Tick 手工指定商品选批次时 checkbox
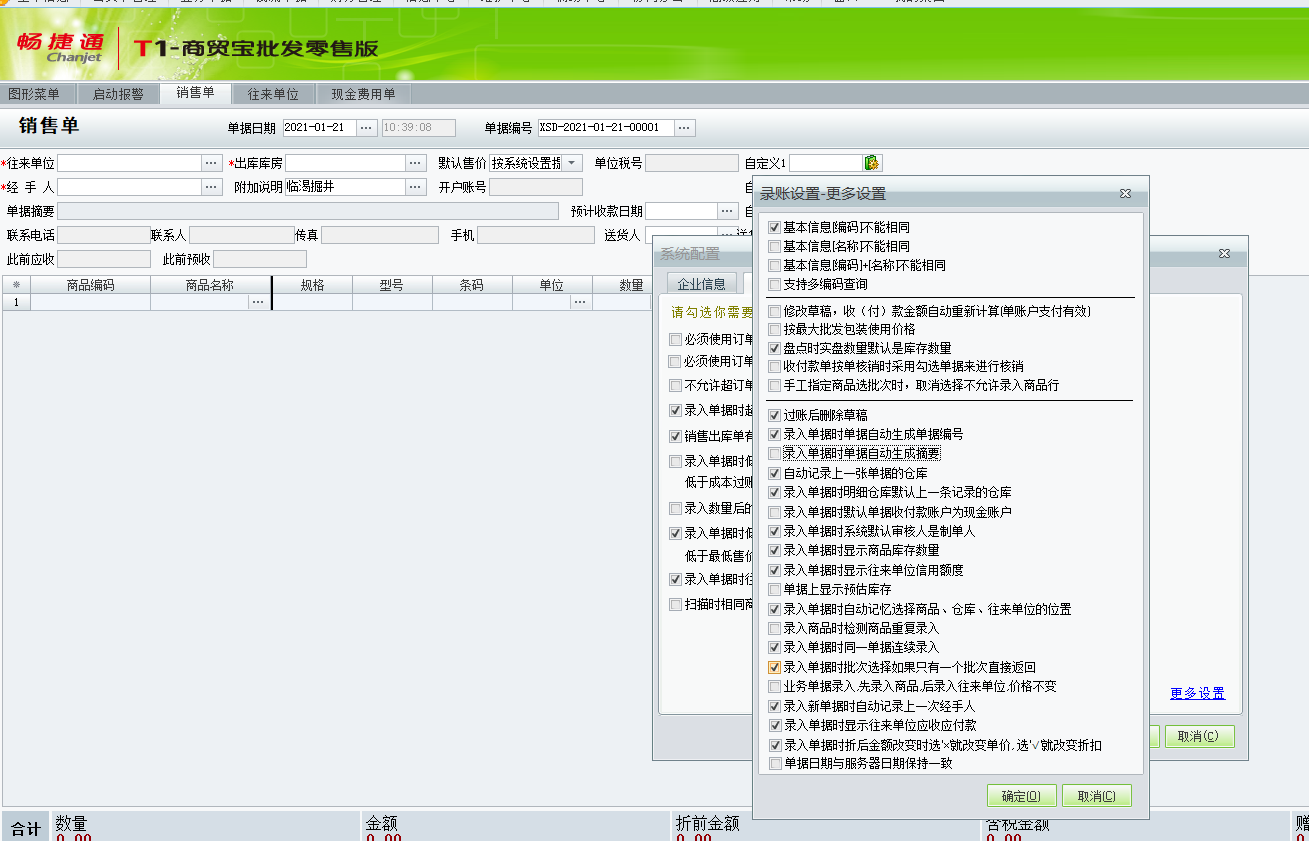The height and width of the screenshot is (841, 1309). point(774,385)
